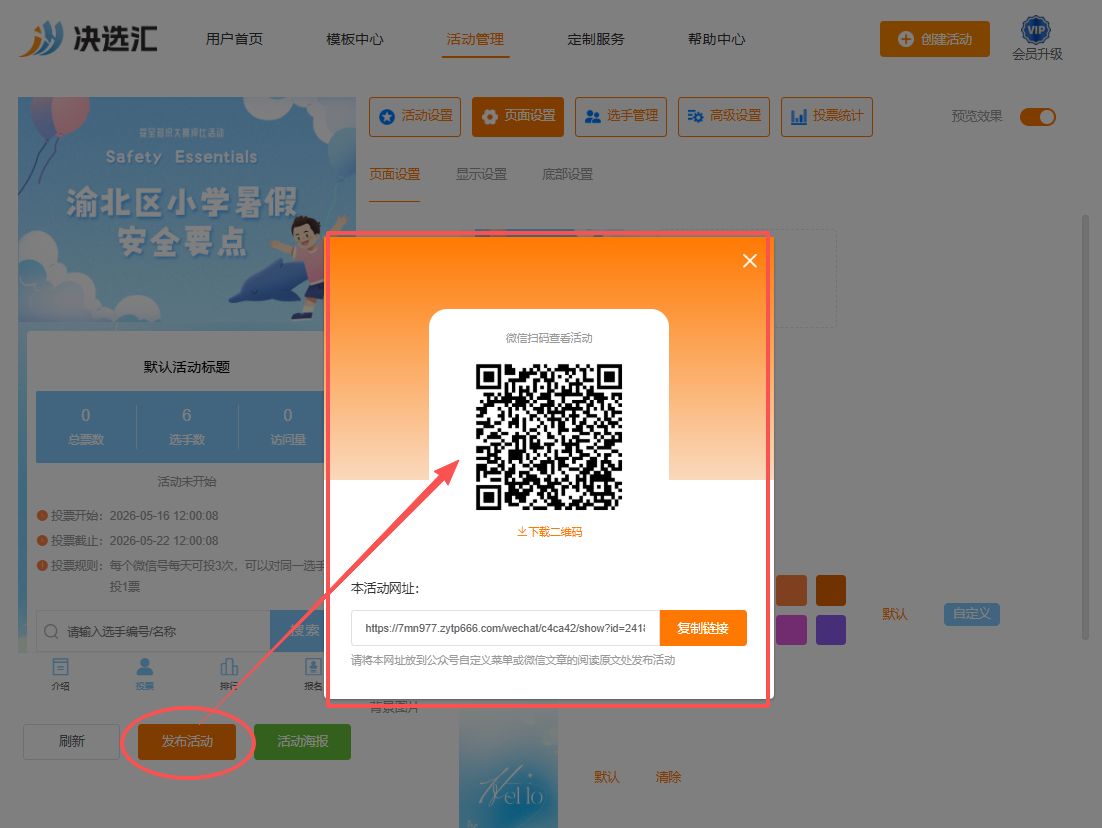Screen dimensions: 1102x828
Task: Click the 总票数 counter
Action: coord(86,427)
